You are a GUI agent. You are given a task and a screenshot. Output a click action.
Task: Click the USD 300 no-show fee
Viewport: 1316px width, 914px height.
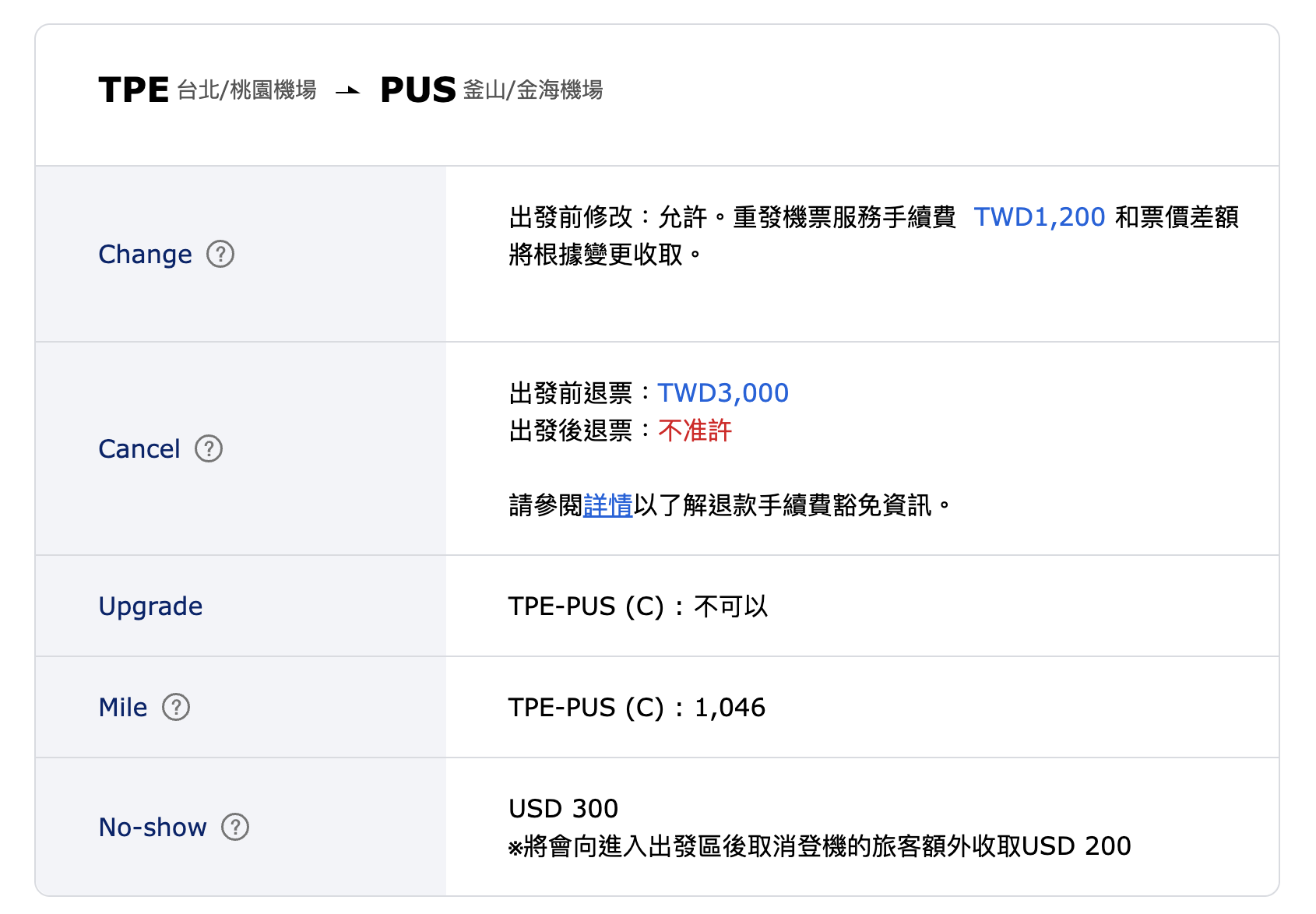coord(564,808)
